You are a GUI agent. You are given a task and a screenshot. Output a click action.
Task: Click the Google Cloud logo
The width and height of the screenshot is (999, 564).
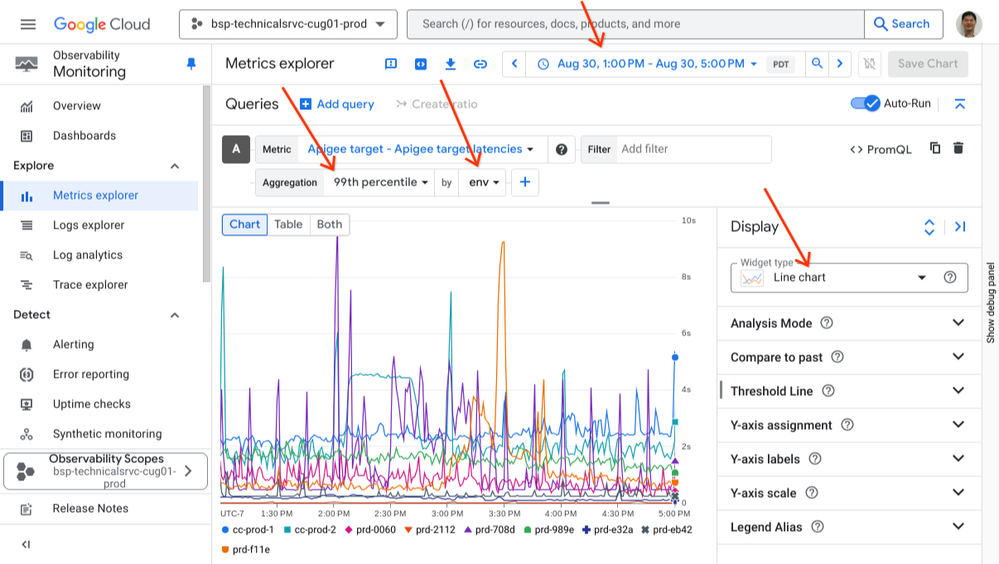coord(102,24)
